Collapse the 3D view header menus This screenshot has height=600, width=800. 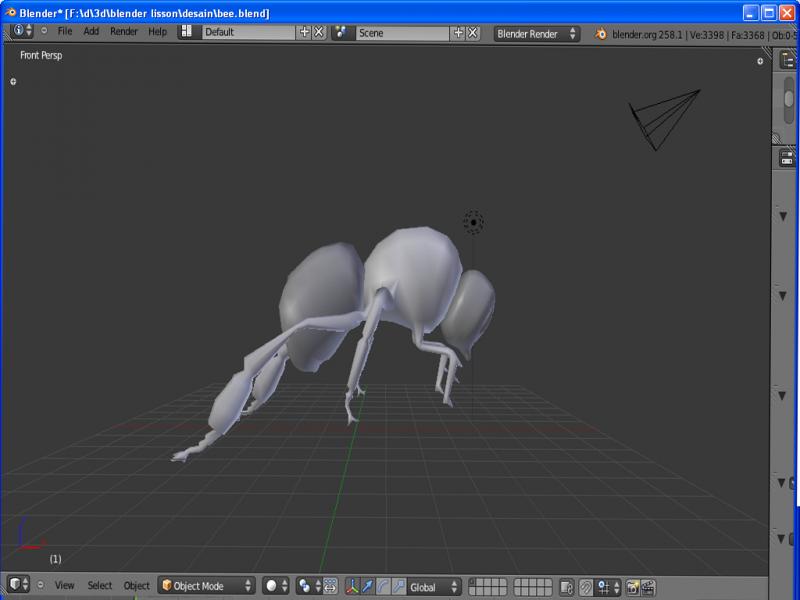pyautogui.click(x=40, y=585)
